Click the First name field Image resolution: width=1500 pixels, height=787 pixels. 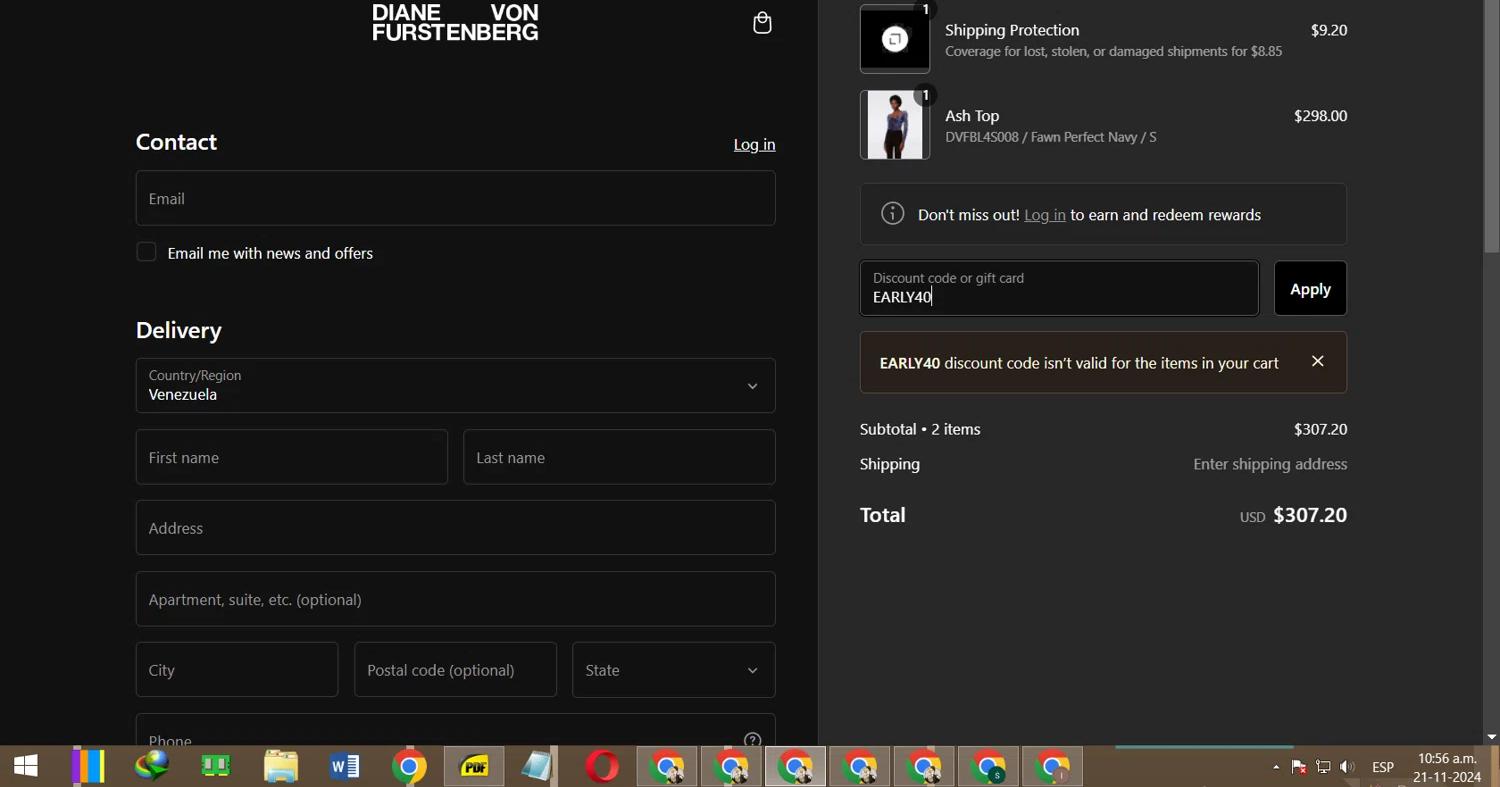click(x=292, y=457)
